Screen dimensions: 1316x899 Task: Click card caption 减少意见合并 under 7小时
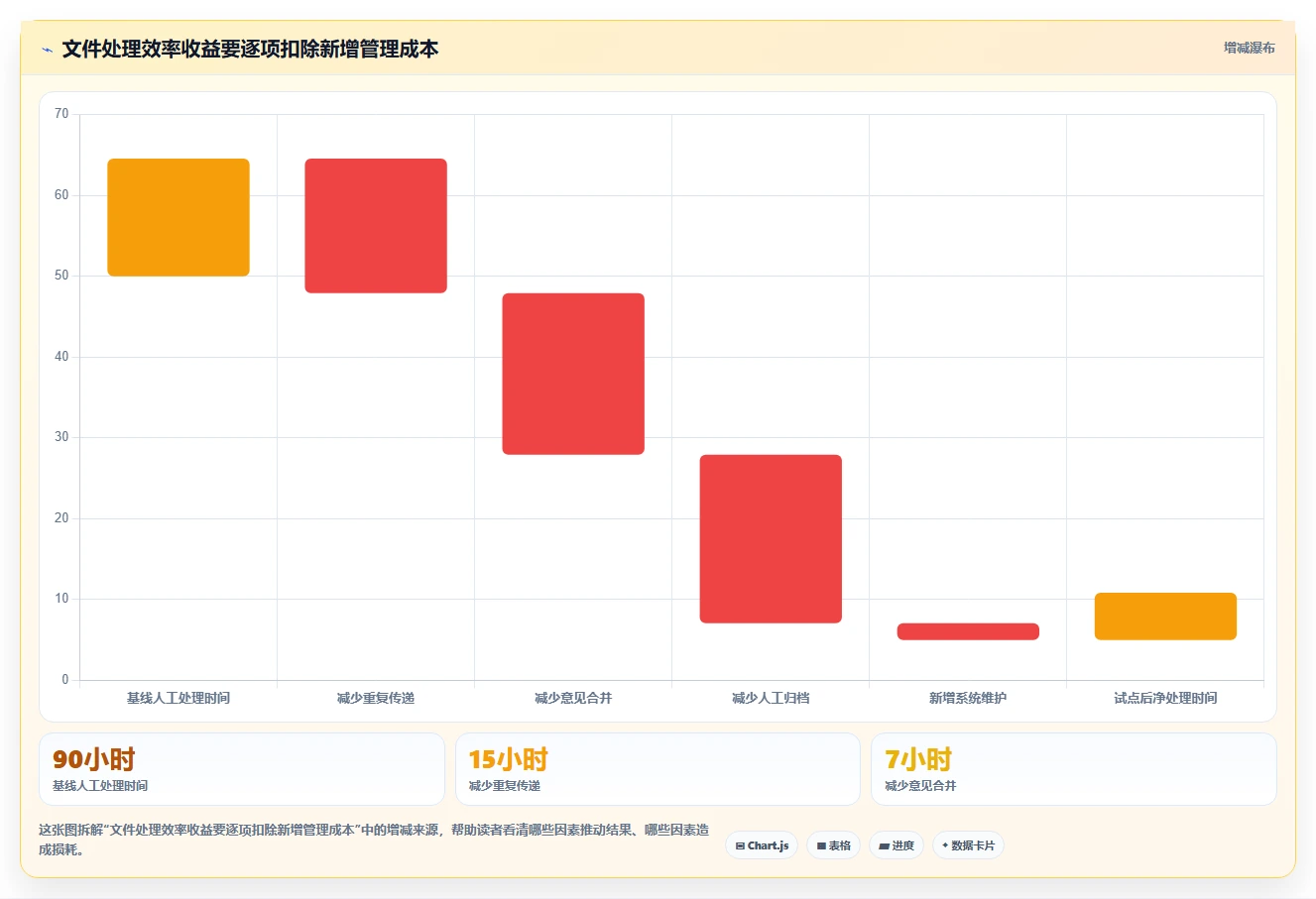[920, 786]
